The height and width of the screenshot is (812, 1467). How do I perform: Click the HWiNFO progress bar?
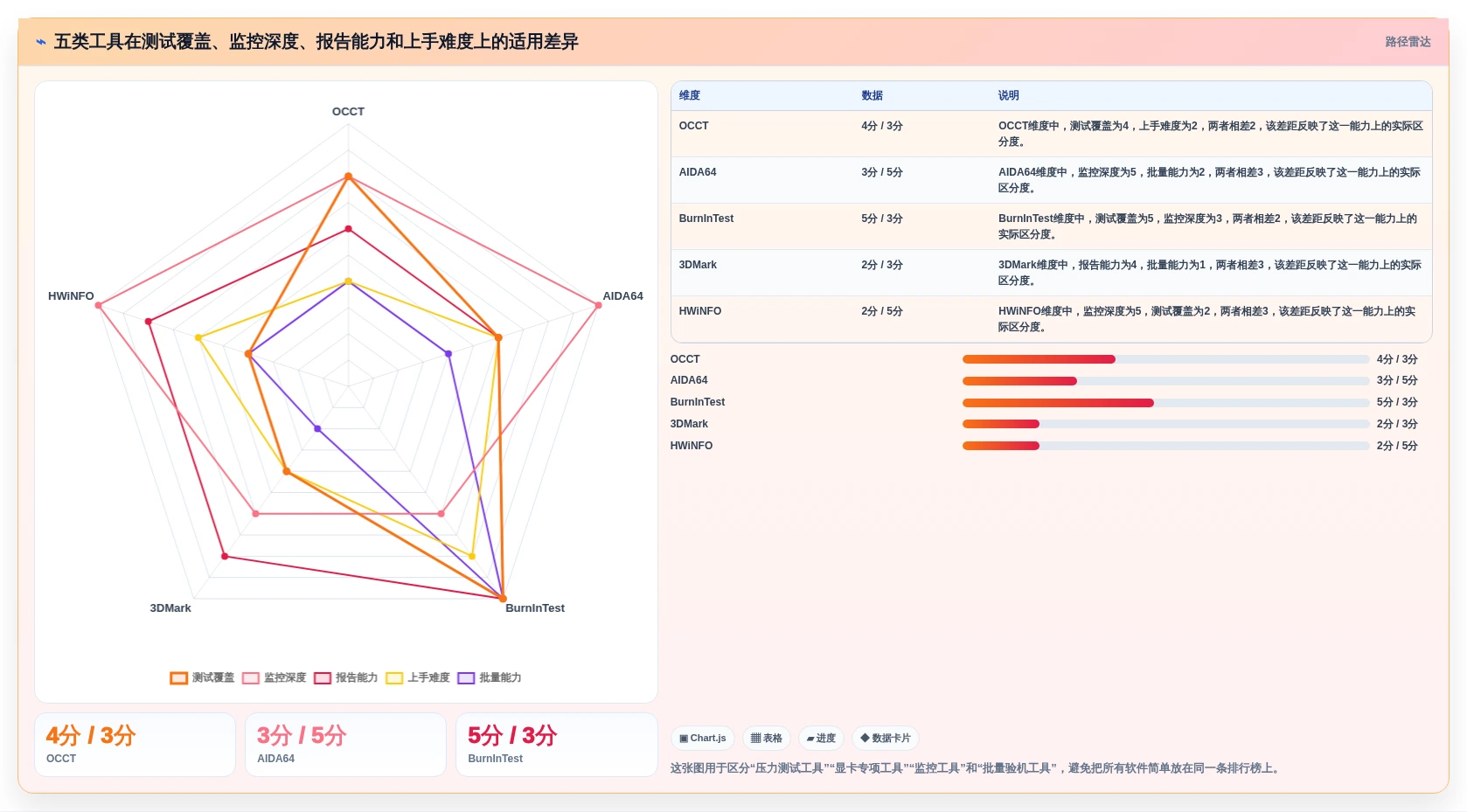point(1165,446)
